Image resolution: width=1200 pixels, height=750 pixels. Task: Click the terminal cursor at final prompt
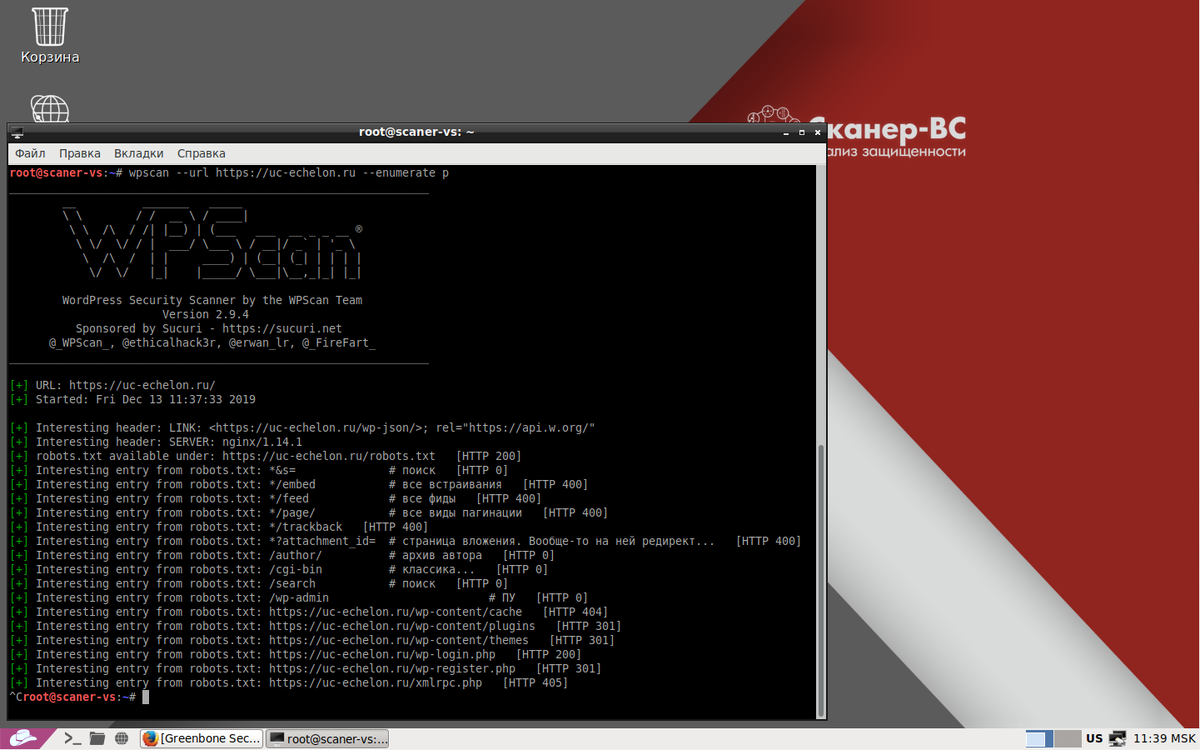(x=145, y=697)
